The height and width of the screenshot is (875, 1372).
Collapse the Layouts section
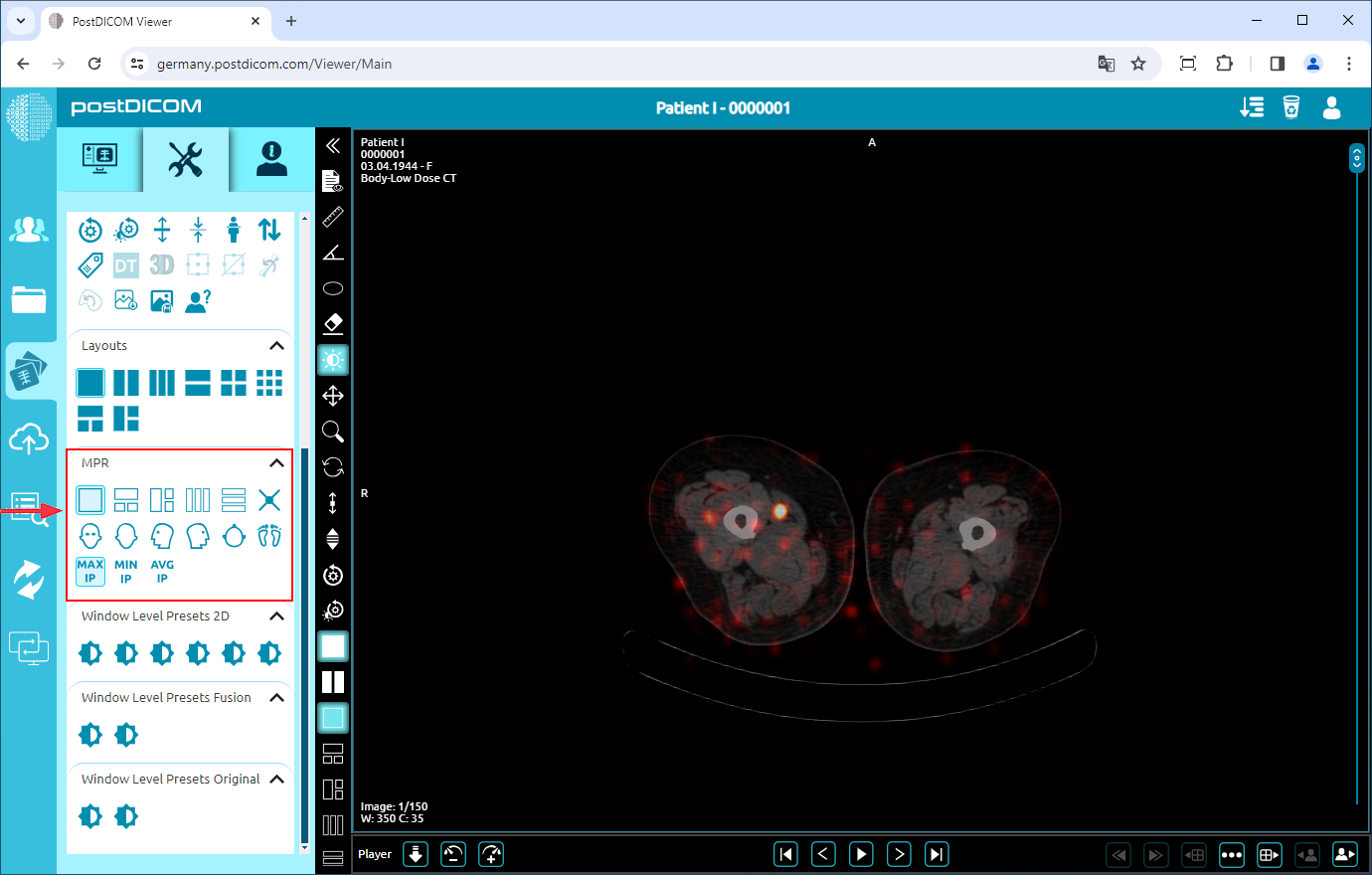click(x=276, y=345)
